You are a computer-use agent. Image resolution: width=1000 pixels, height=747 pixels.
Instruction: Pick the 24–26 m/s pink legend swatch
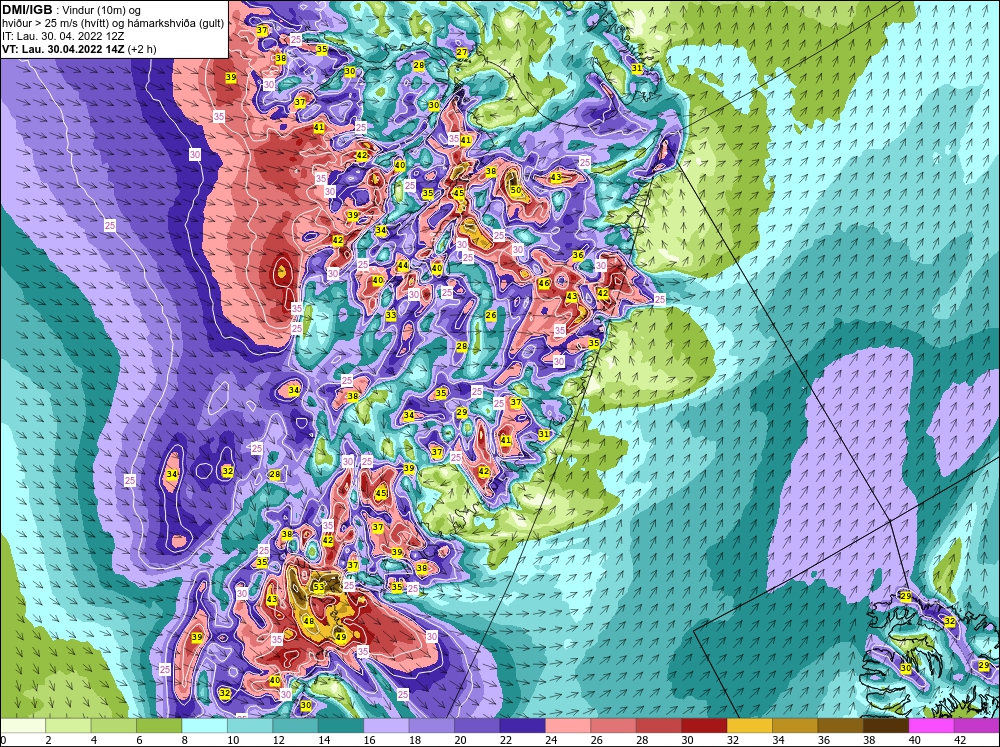[x=568, y=726]
